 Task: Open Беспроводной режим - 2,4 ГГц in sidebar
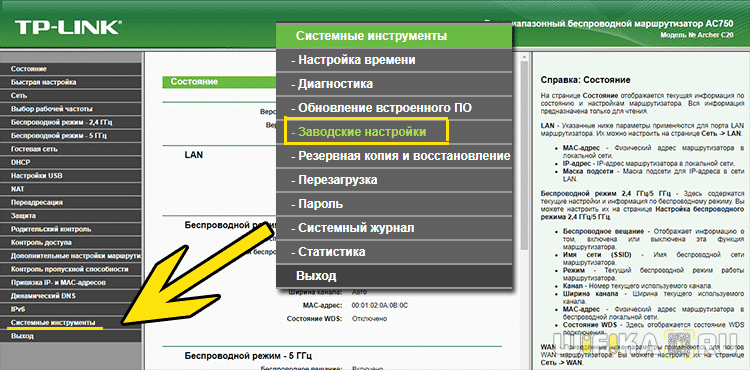(x=71, y=122)
